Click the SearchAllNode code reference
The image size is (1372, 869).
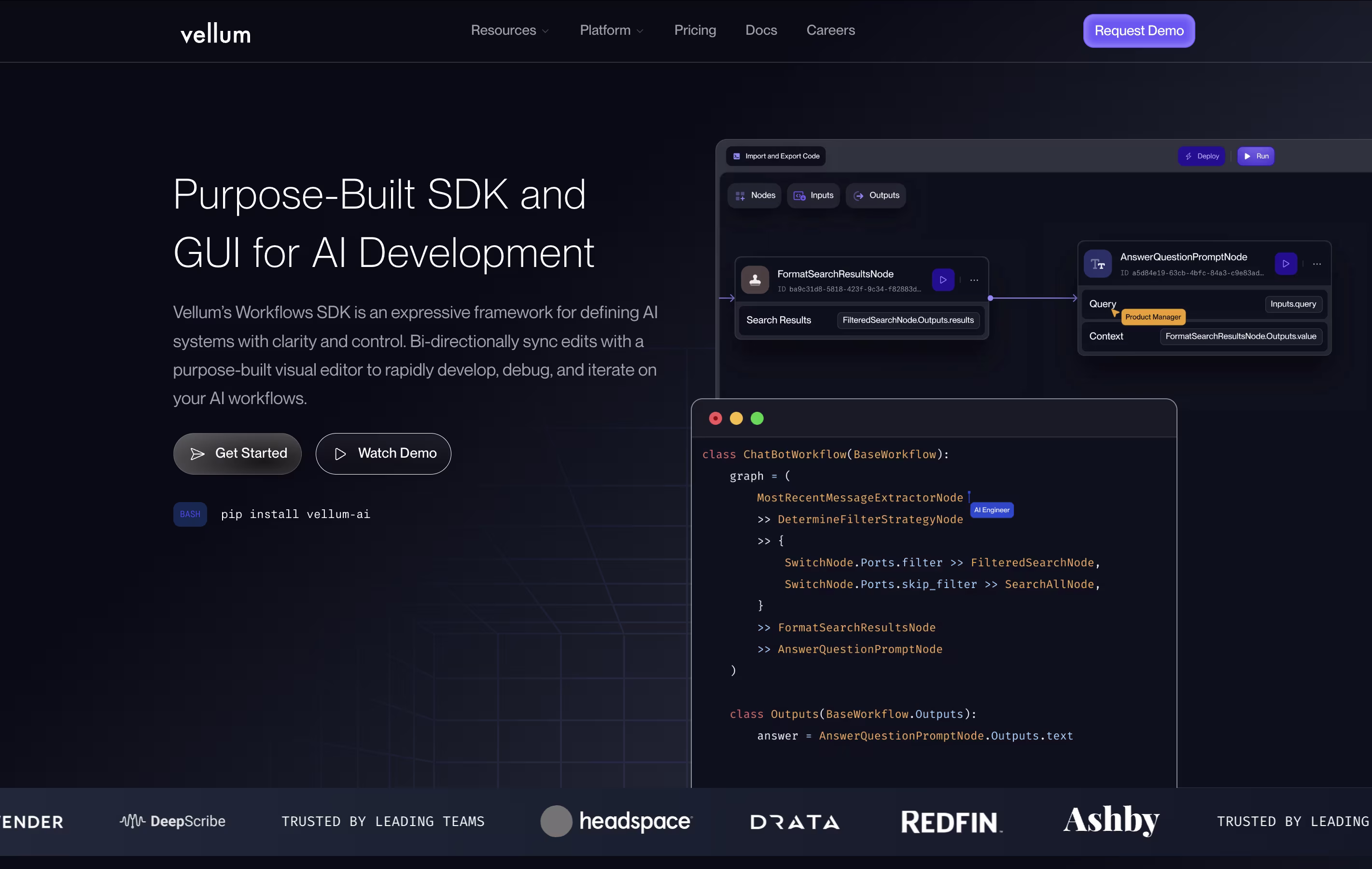[1049, 585]
